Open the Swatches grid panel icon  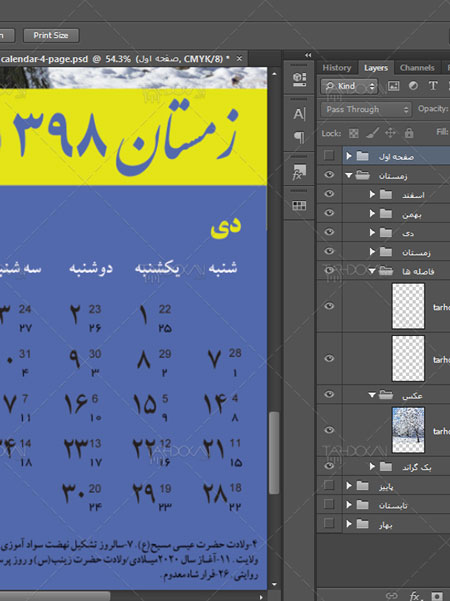coord(299,206)
